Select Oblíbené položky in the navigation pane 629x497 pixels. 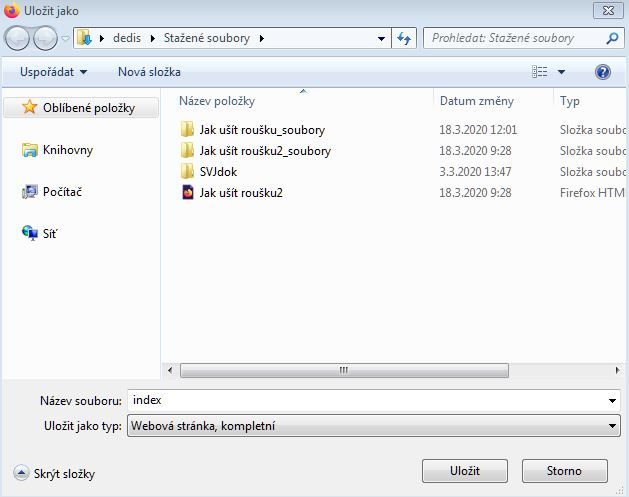coord(81,108)
